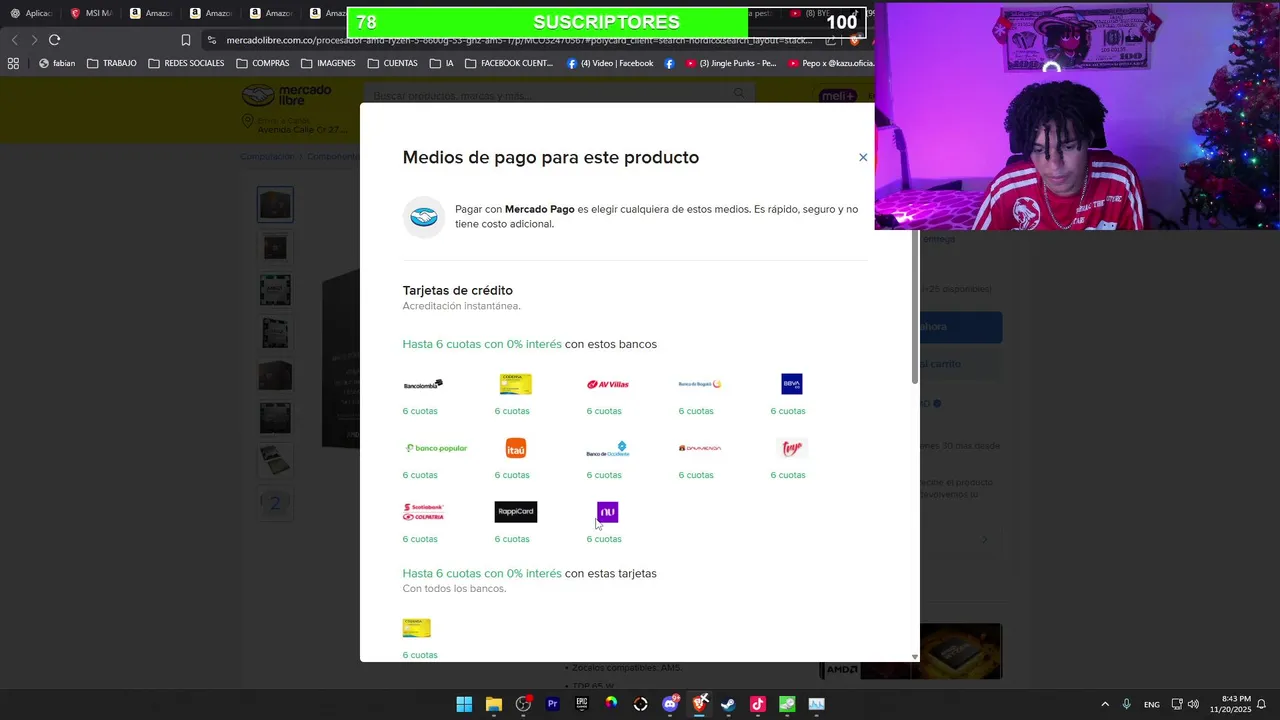Click '6 cuotas' under Nu
Image resolution: width=1280 pixels, height=720 pixels.
tap(604, 539)
